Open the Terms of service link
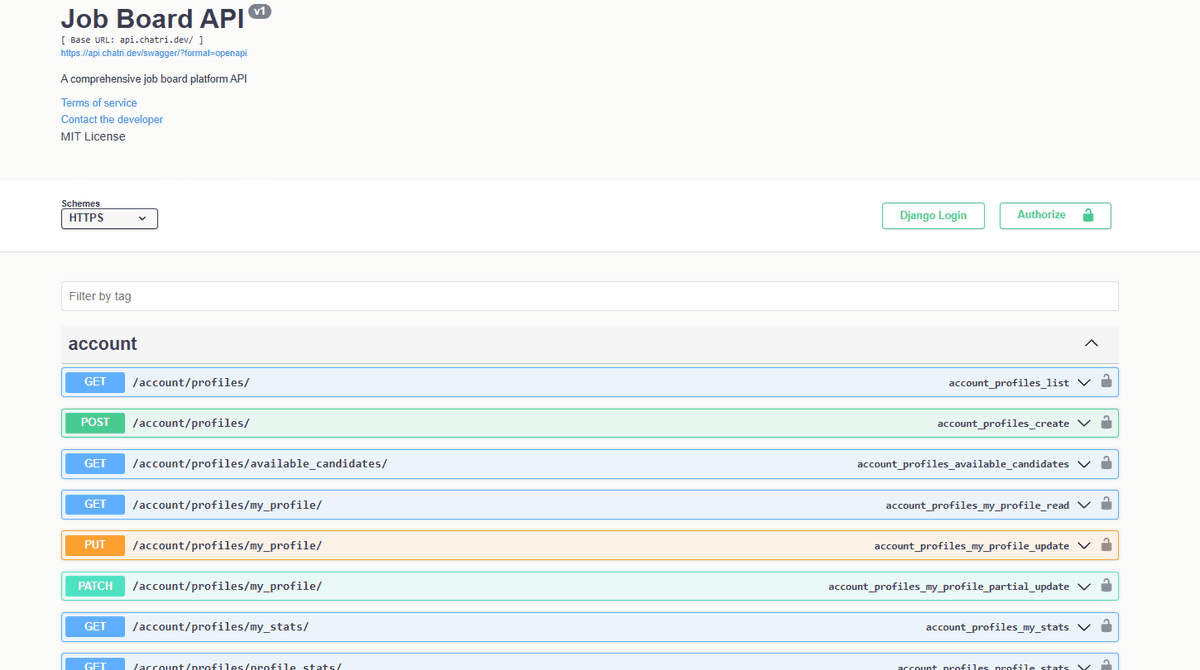 (98, 102)
